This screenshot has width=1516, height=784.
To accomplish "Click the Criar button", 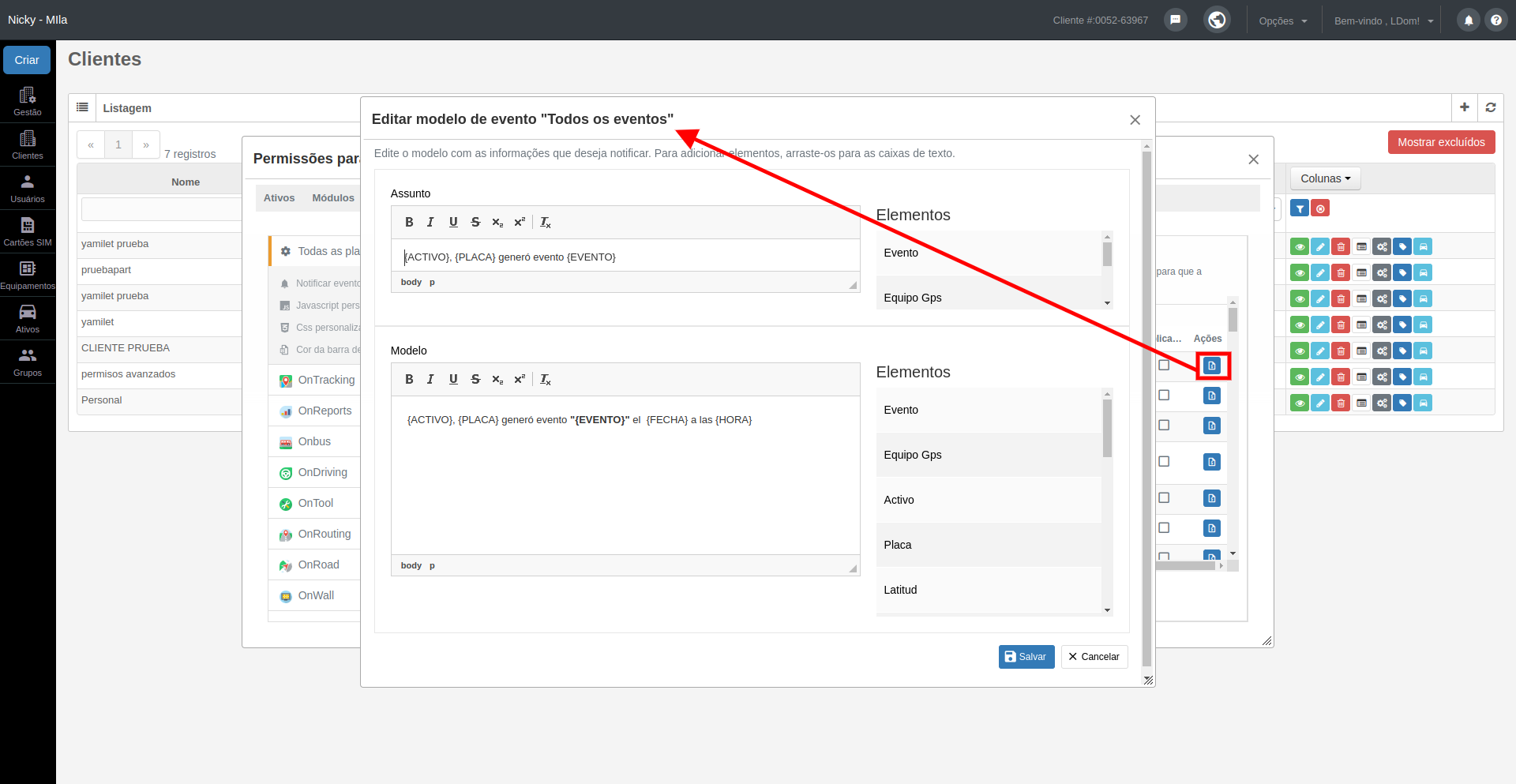I will pyautogui.click(x=27, y=60).
